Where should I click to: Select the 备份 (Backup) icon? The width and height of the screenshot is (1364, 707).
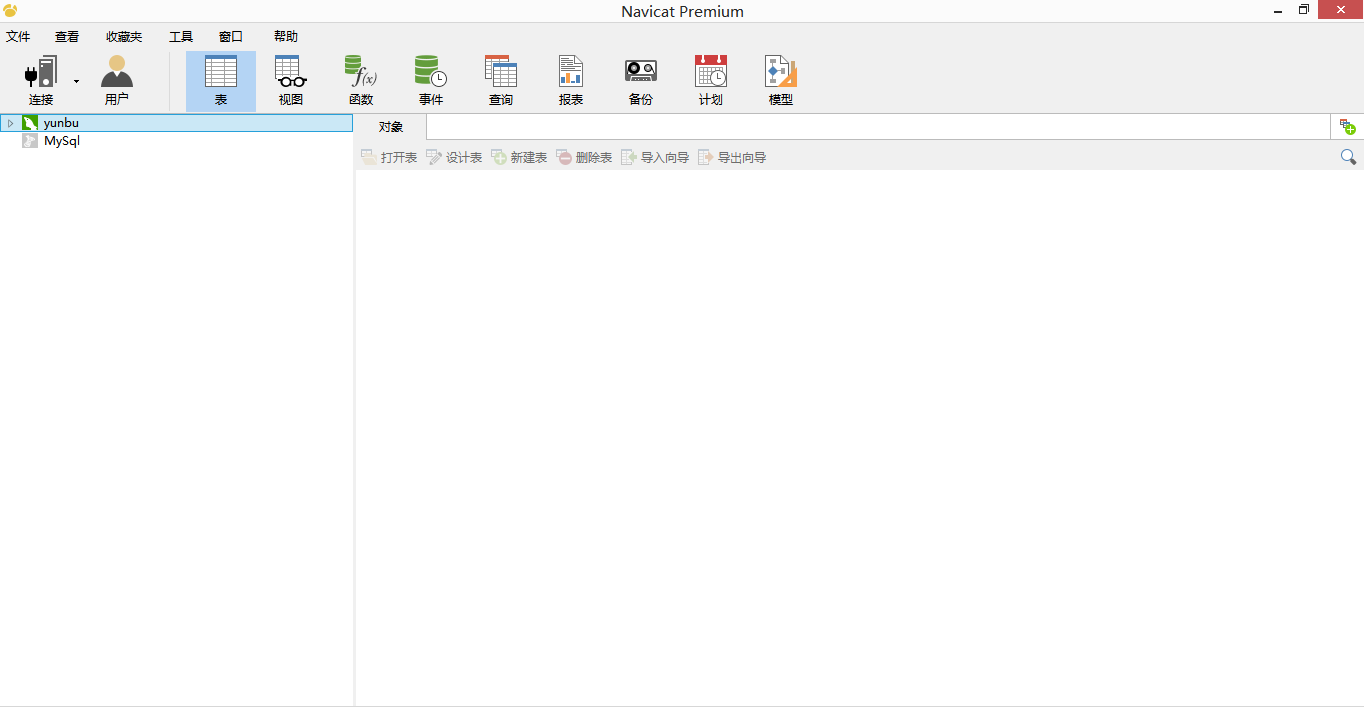click(x=640, y=79)
